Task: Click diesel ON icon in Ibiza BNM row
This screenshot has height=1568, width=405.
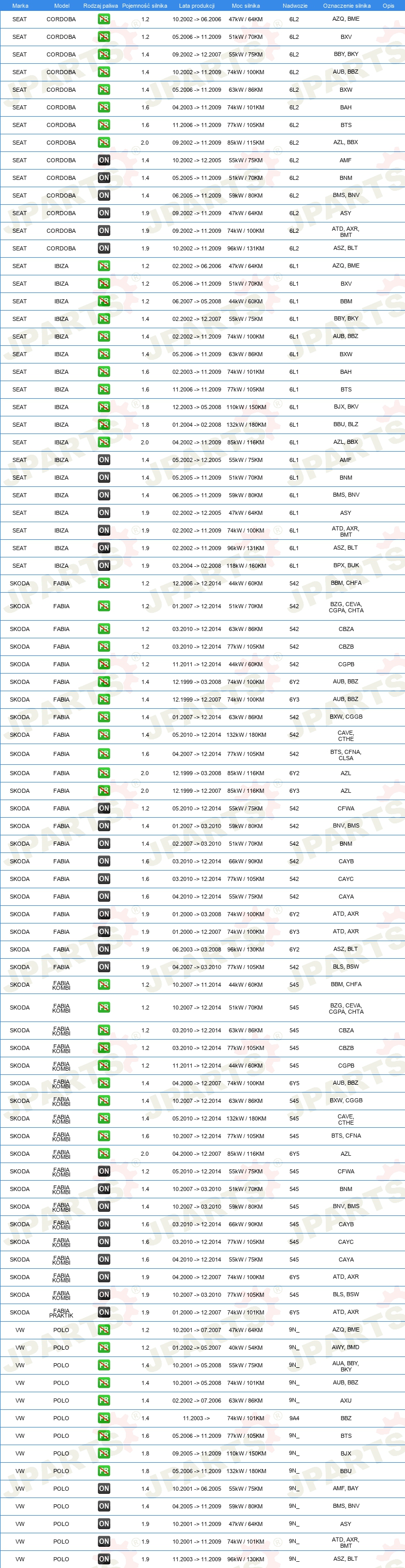Action: pos(104,478)
